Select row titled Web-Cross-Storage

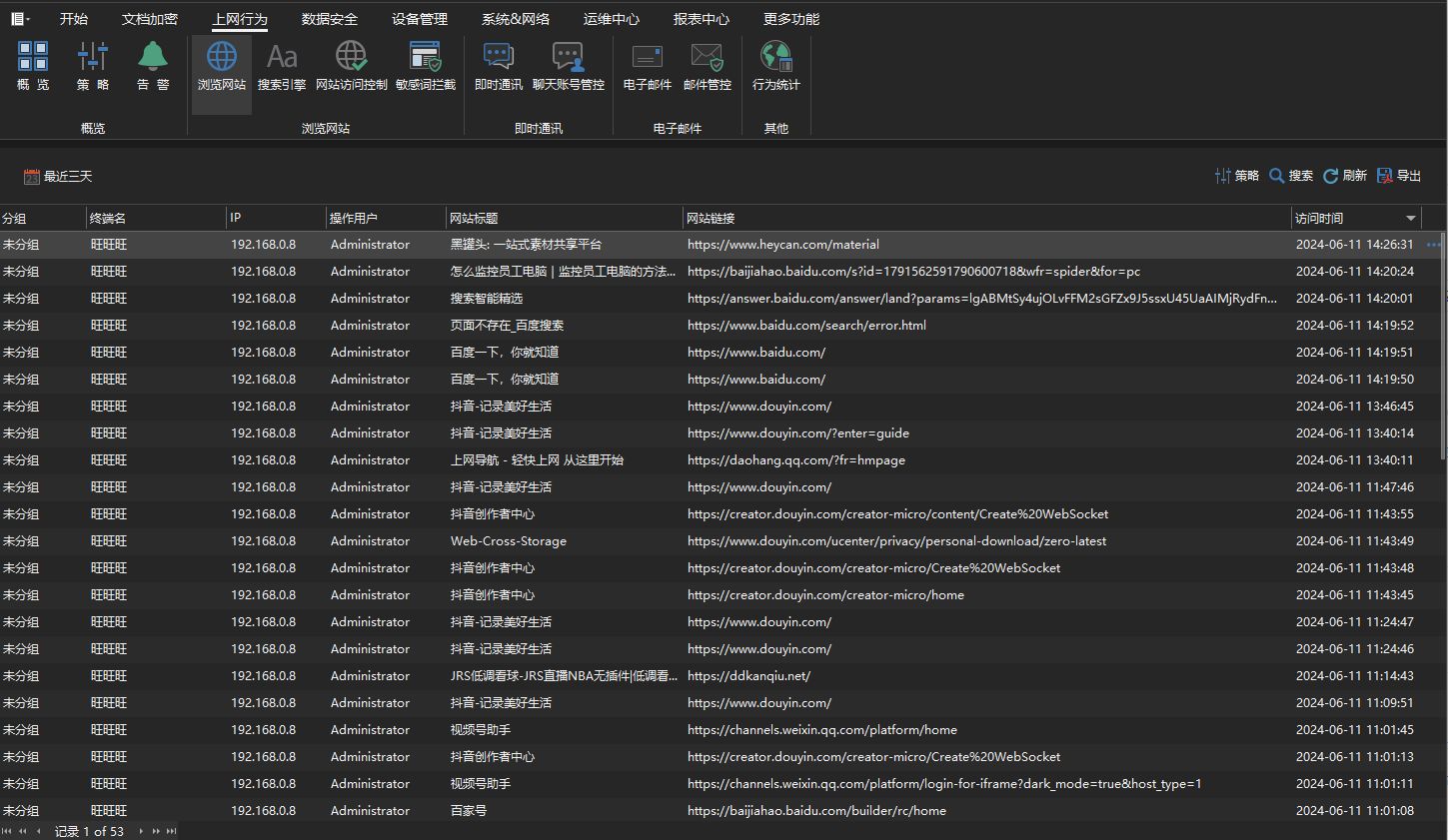[720, 541]
